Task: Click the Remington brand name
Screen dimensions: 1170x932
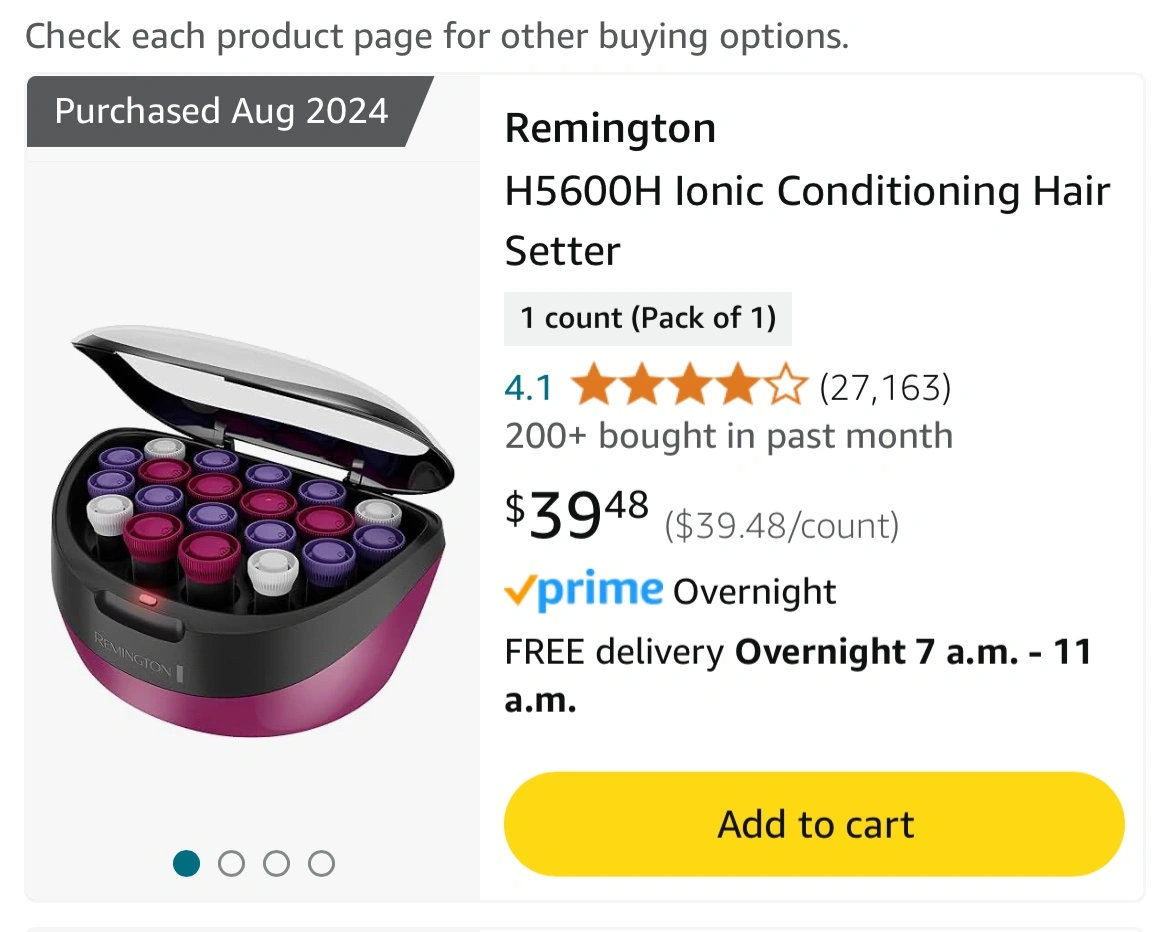Action: tap(610, 128)
